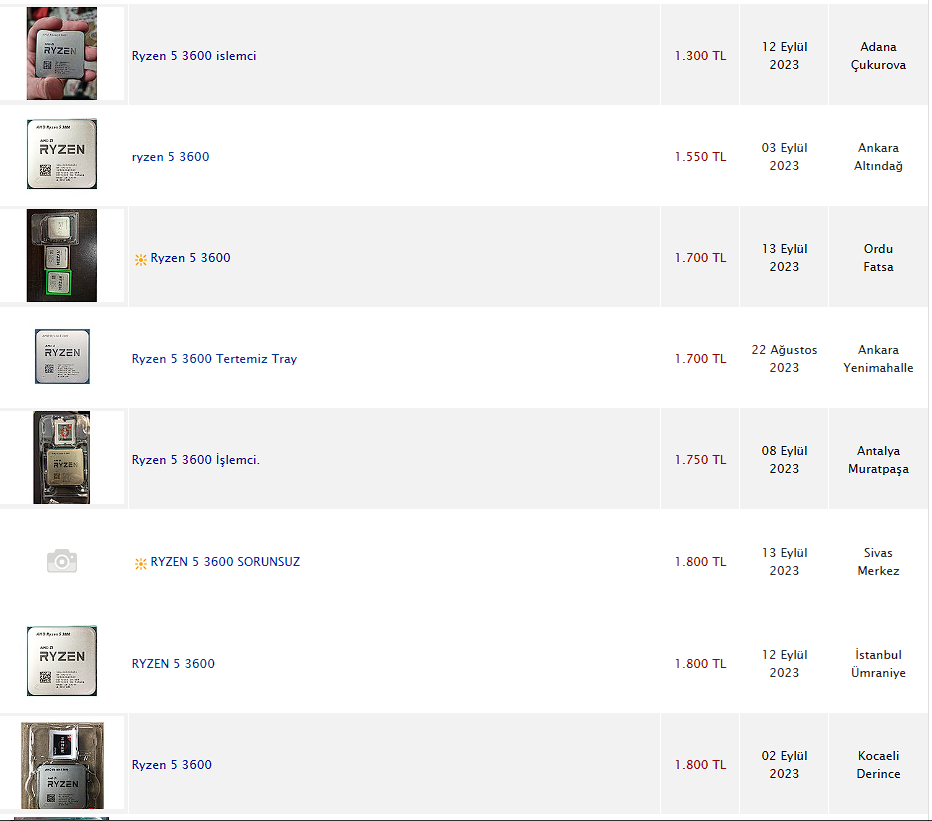Click thumbnail of Ankara Altındağ ryzen listing
The image size is (932, 821).
coord(62,155)
